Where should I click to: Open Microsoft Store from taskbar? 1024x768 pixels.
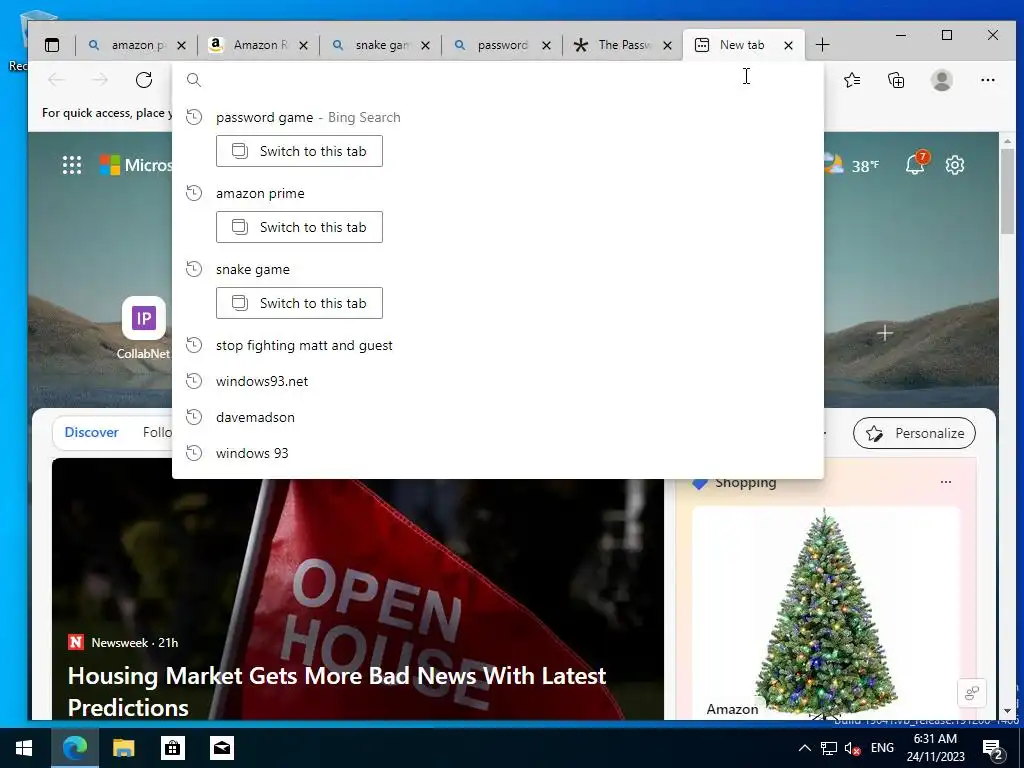pyautogui.click(x=172, y=748)
